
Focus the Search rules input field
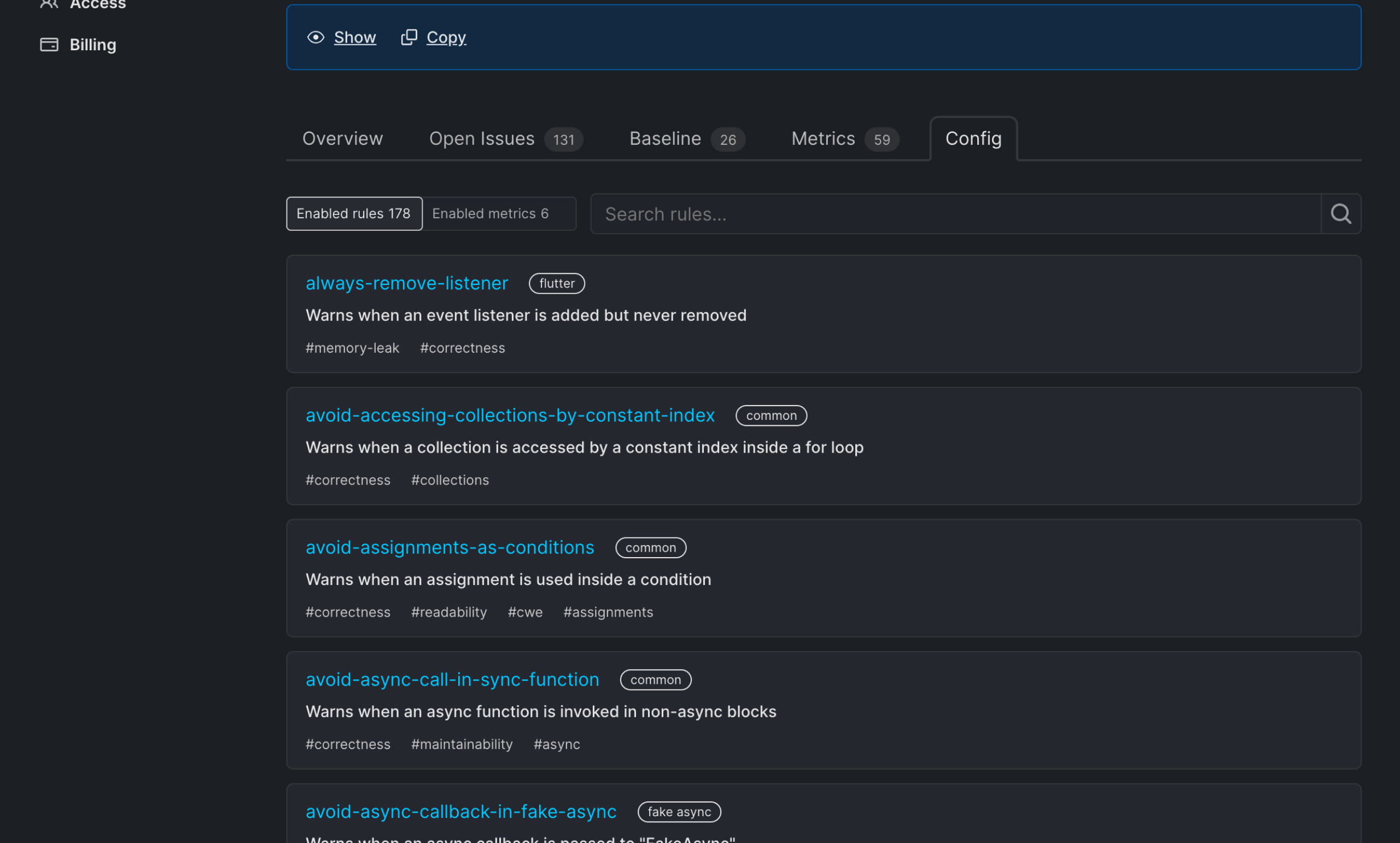[x=956, y=214]
